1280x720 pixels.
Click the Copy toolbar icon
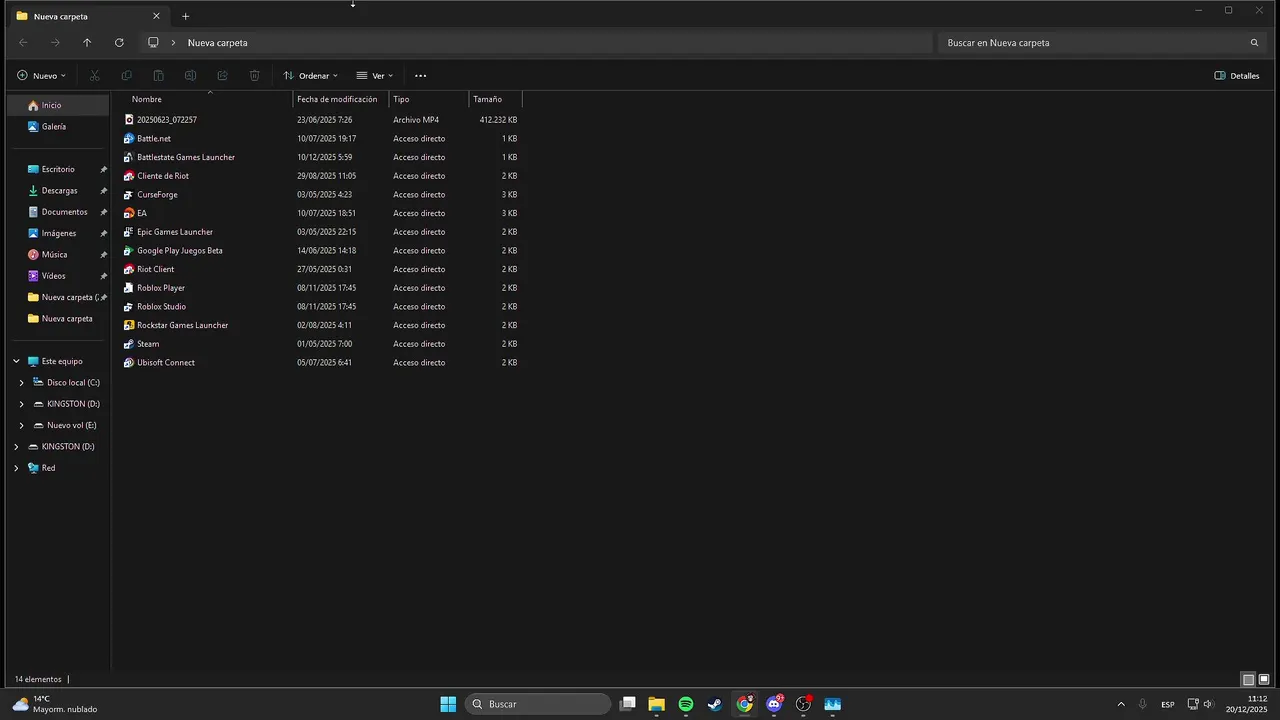pyautogui.click(x=127, y=76)
